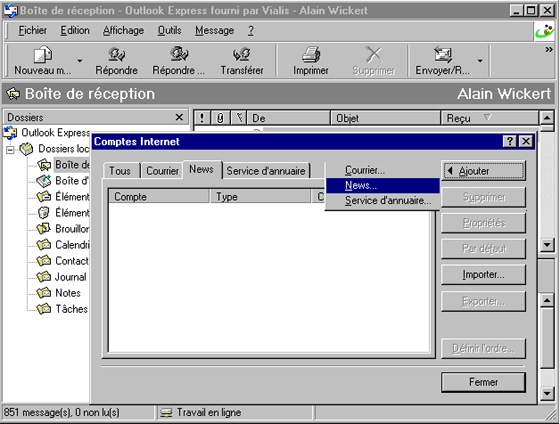560x424 pixels.
Task: Sort messages by the De column
Action: pyautogui.click(x=289, y=118)
